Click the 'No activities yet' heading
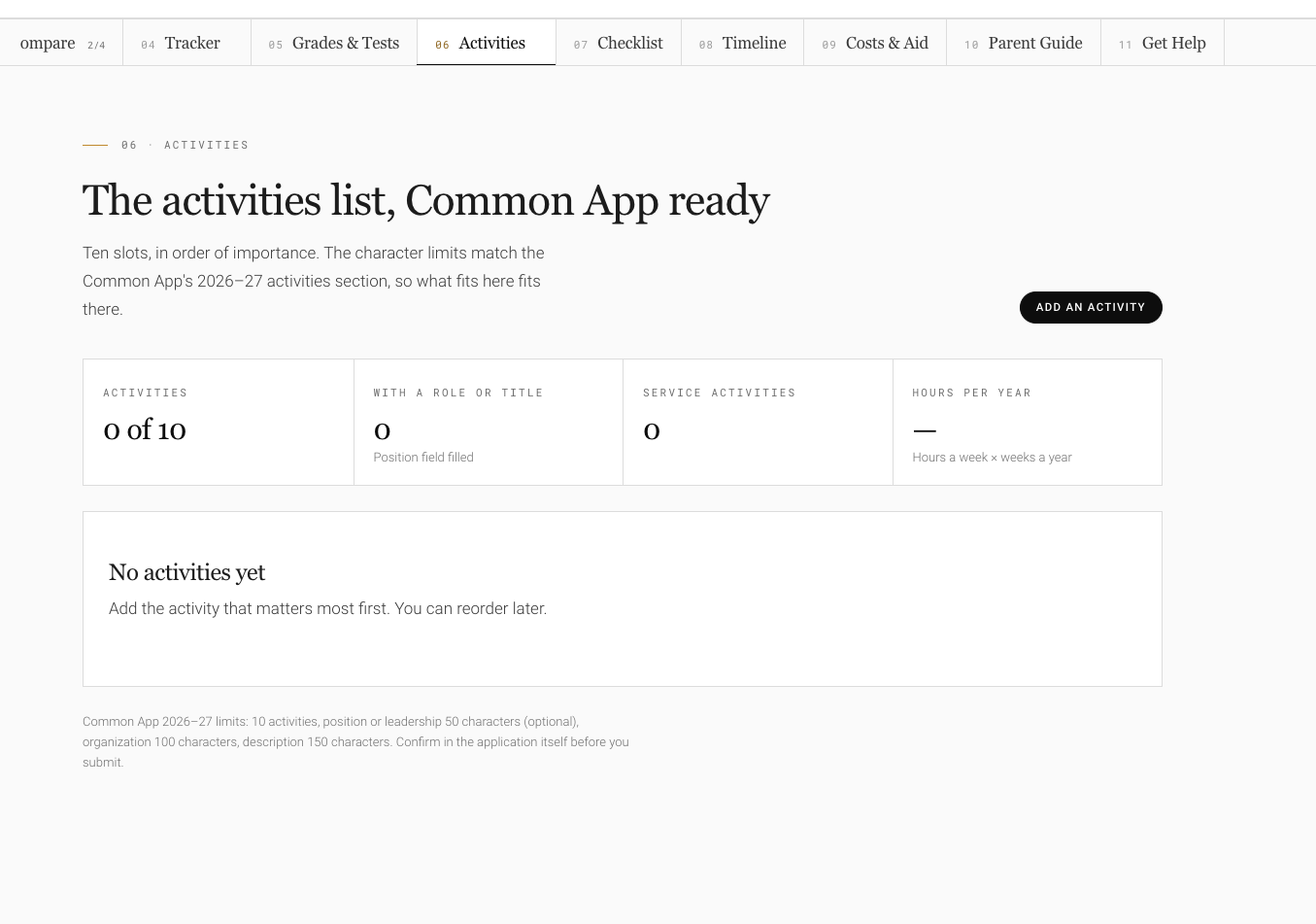The width and height of the screenshot is (1316, 924). 186,572
